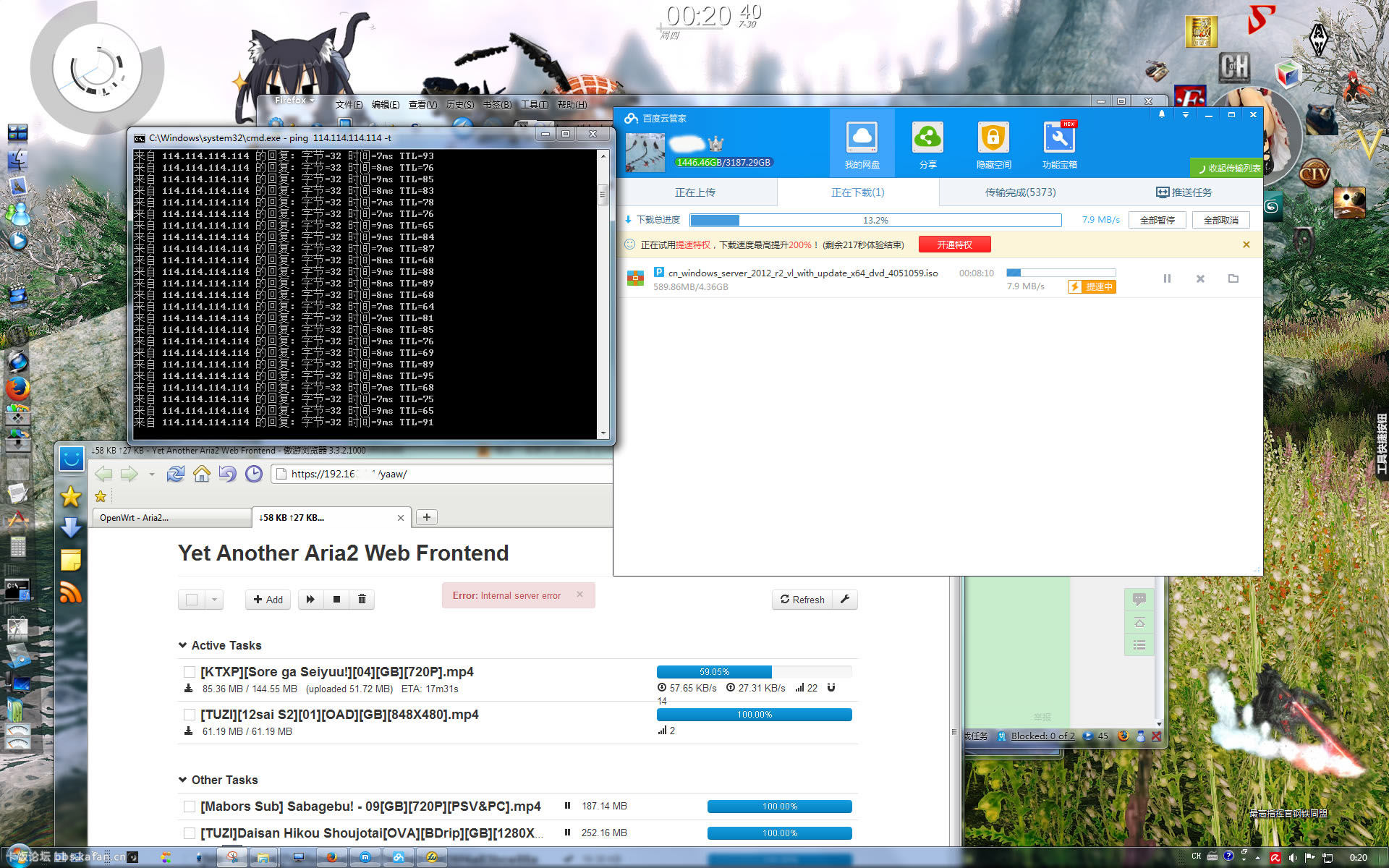The width and height of the screenshot is (1389, 868).
Task: Click the 59.05% progress bar
Action: coord(754,672)
